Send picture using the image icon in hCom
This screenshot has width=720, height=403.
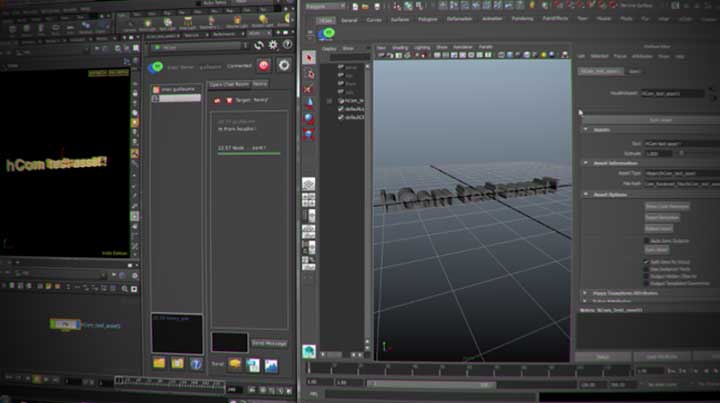[271, 366]
